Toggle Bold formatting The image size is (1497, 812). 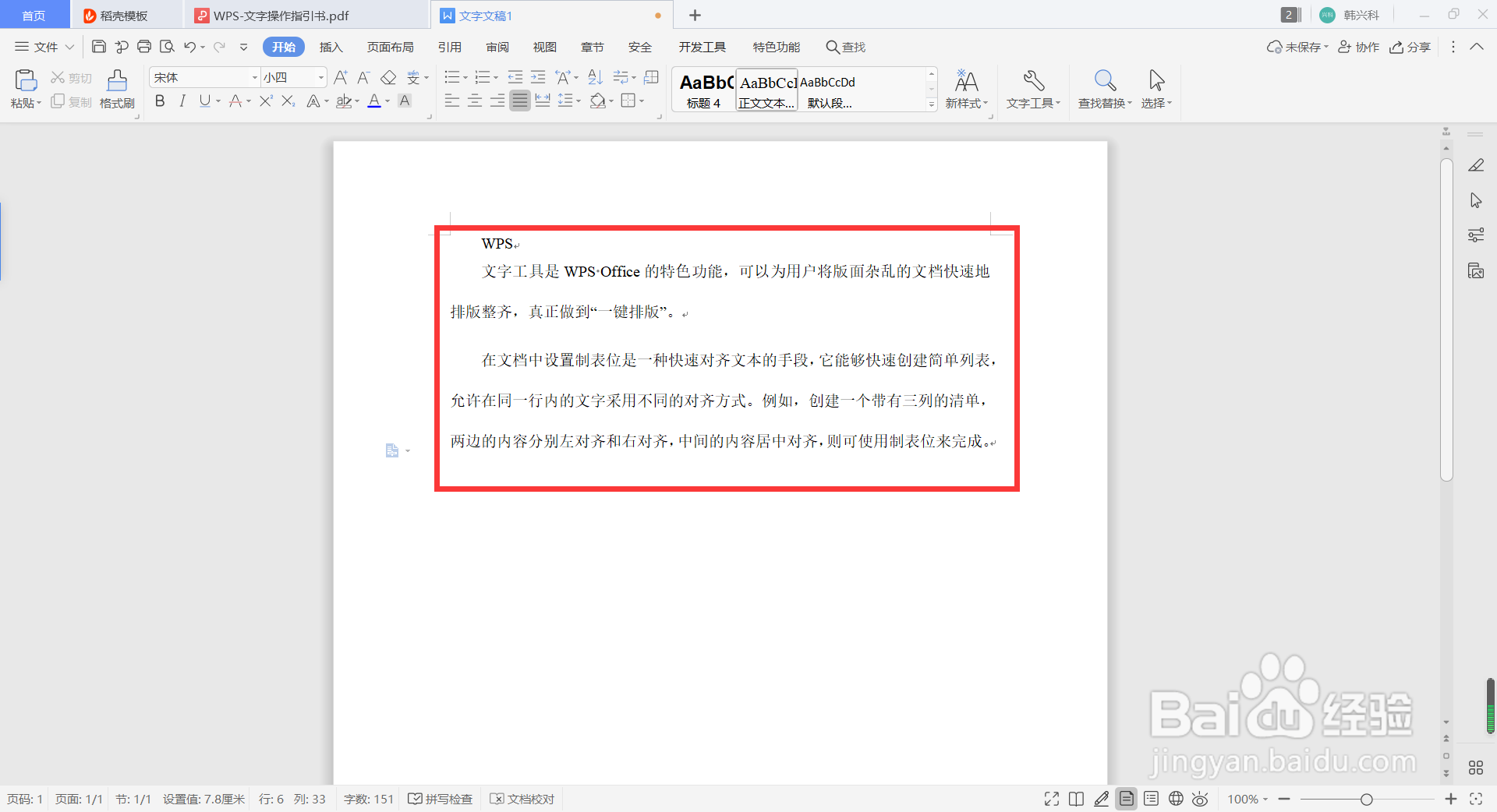tap(160, 101)
